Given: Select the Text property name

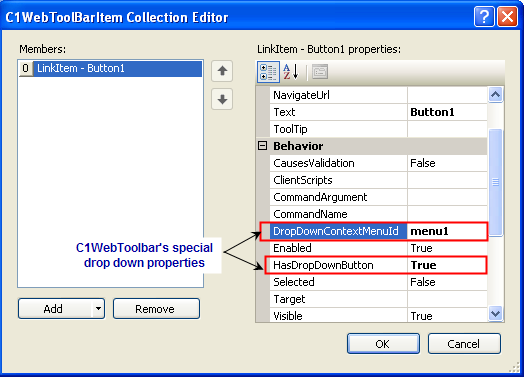Looking at the screenshot, I should tap(284, 112).
